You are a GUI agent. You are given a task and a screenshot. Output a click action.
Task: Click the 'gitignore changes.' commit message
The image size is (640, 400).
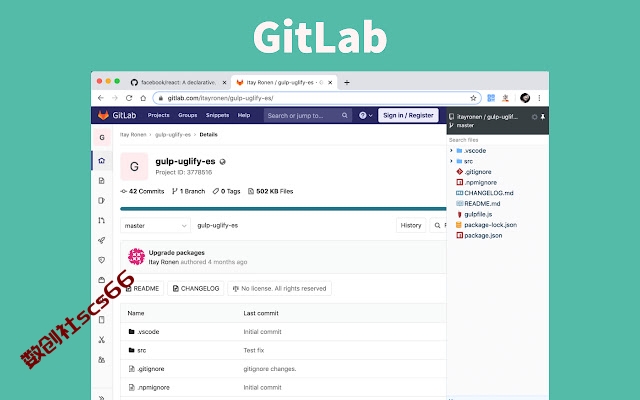270,369
